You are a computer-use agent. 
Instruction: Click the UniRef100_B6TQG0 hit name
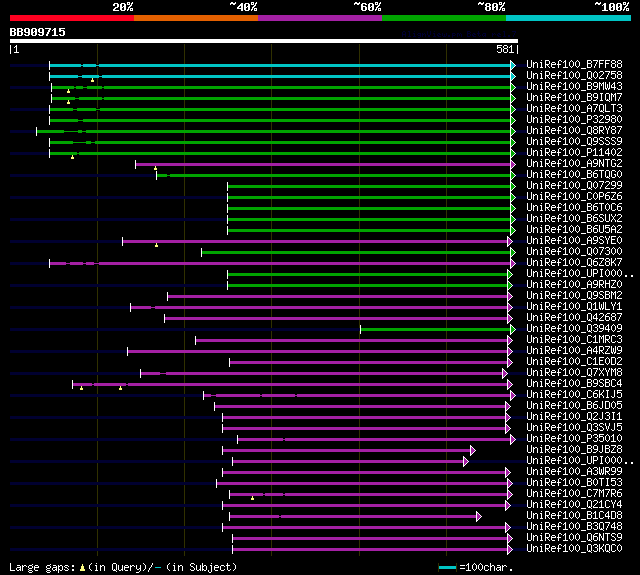point(574,175)
